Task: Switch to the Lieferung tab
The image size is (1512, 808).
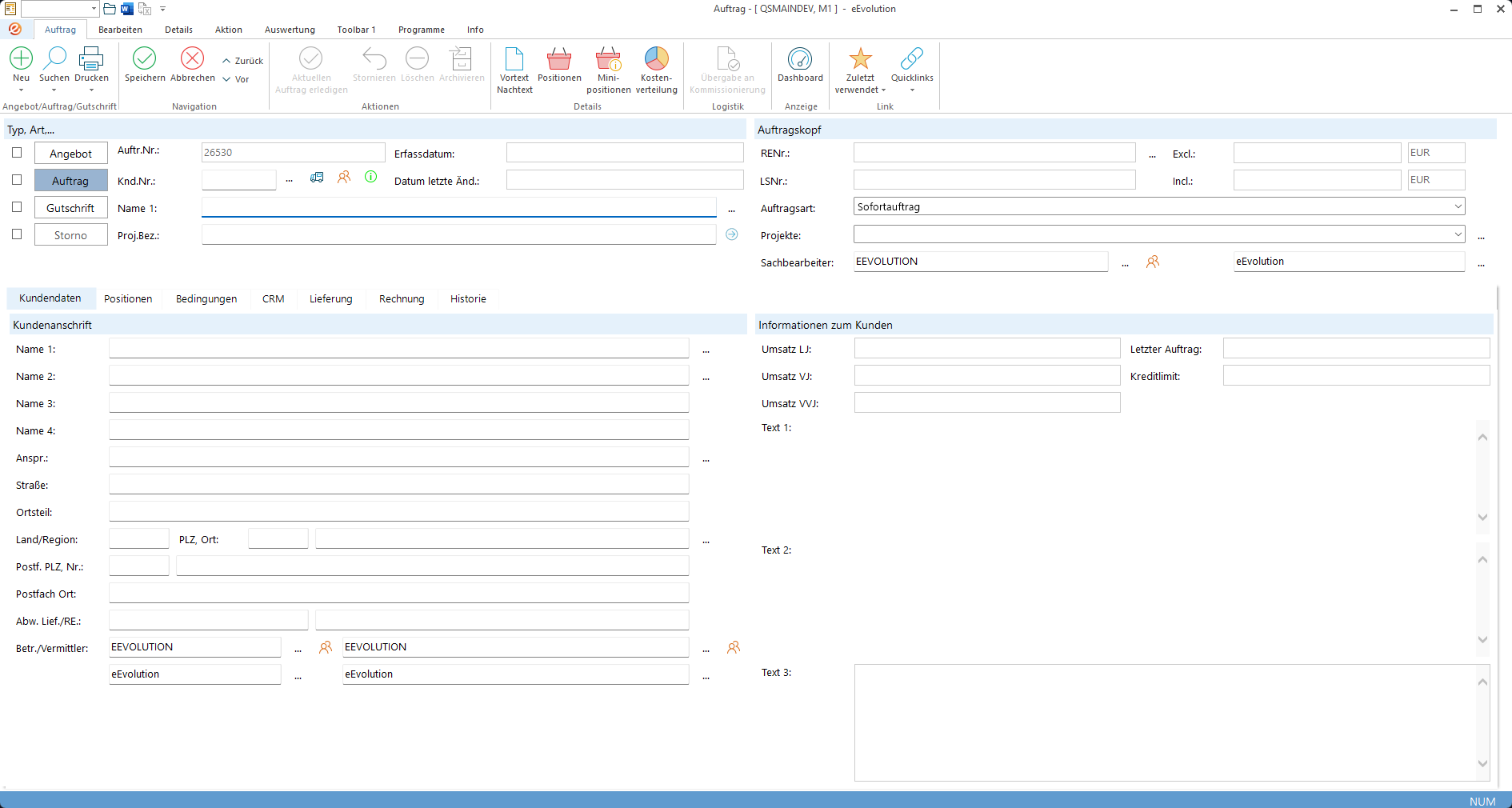Action: (330, 299)
